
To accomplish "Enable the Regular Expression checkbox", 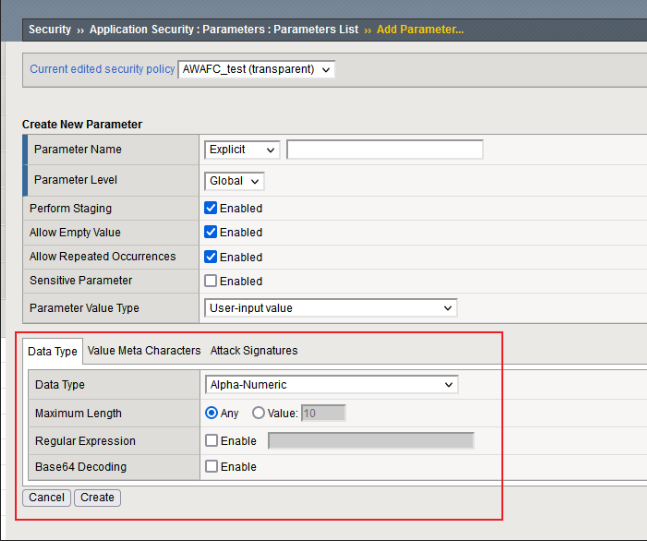I will tap(211, 441).
